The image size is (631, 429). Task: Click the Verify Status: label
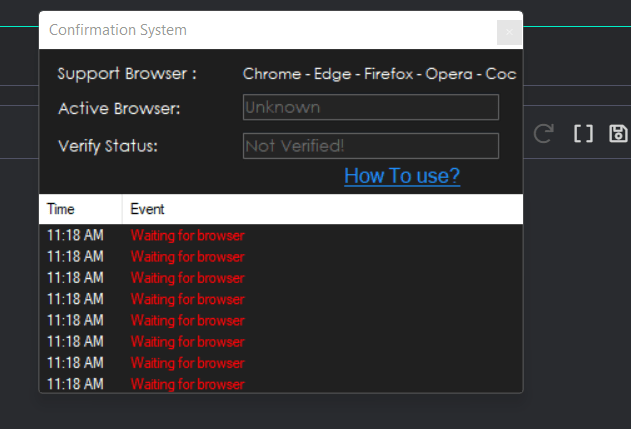(x=108, y=146)
